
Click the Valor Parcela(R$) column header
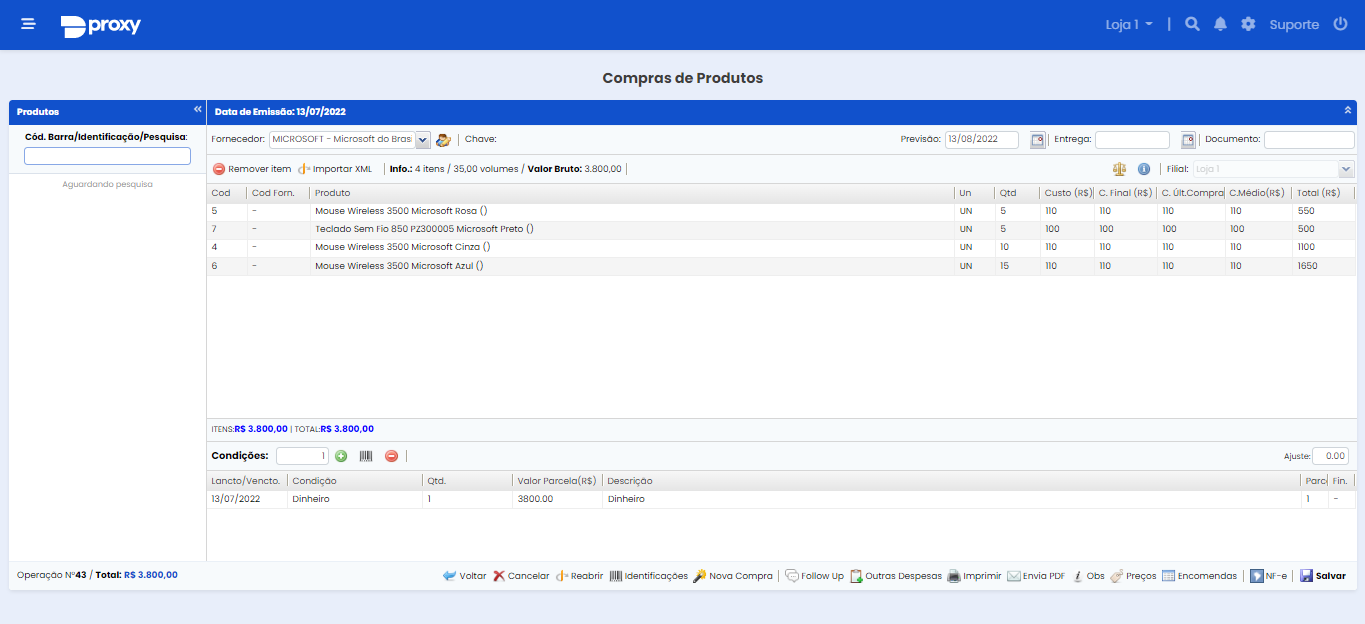coord(556,481)
